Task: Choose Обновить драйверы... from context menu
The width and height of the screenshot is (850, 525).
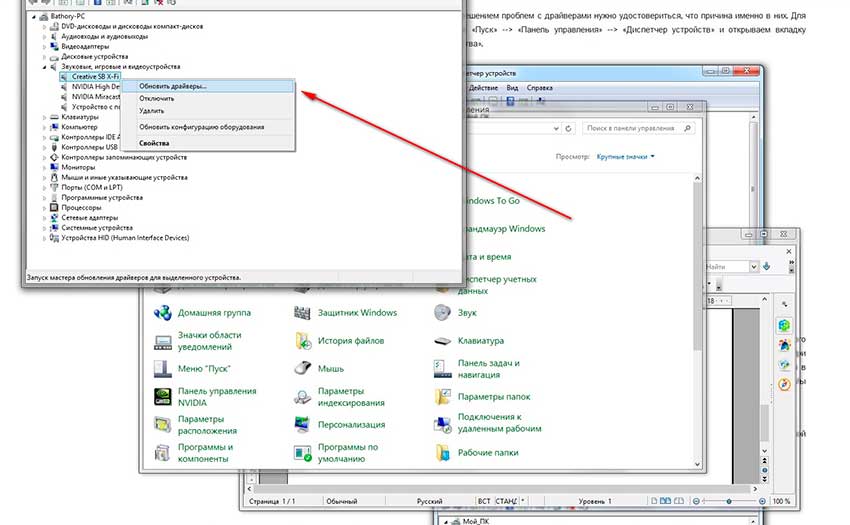Action: (208, 86)
